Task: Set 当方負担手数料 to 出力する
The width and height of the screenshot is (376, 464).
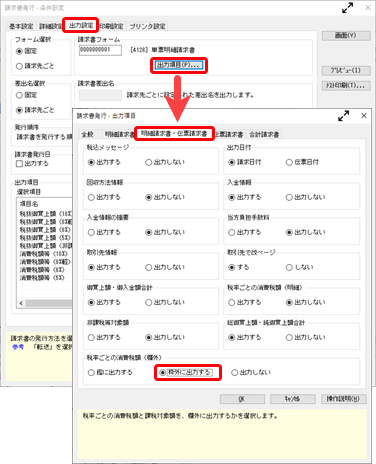Action: [245, 232]
